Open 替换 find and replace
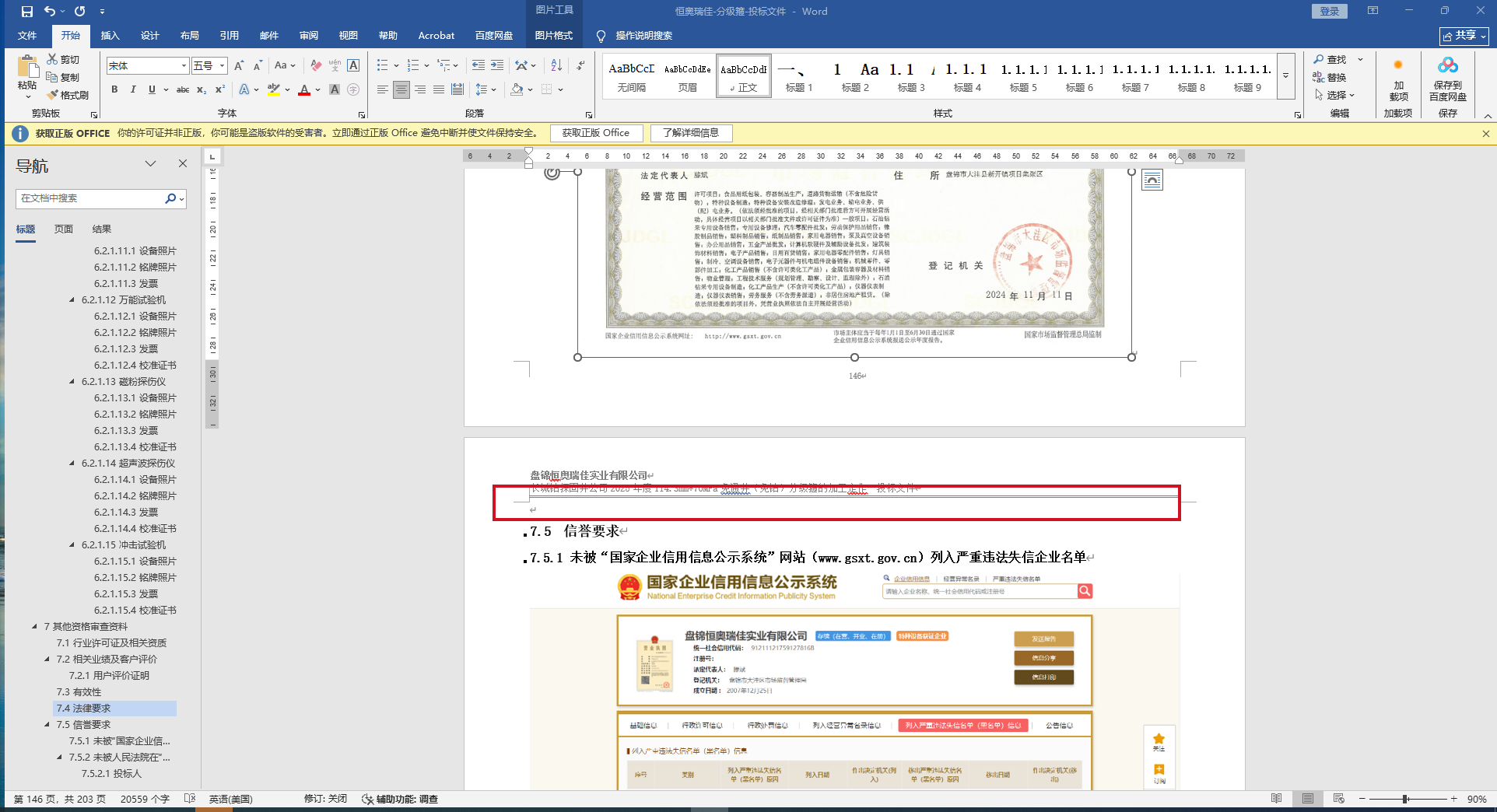This screenshot has width=1497, height=812. tap(1330, 77)
